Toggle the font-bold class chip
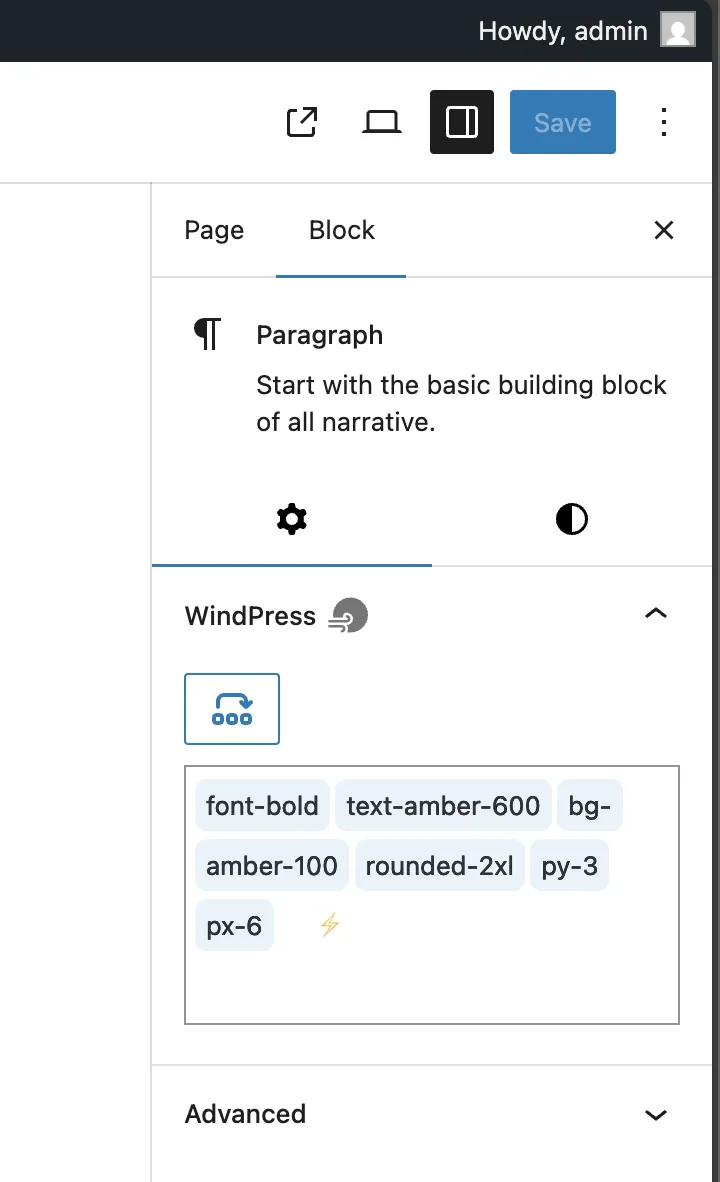The height and width of the screenshot is (1182, 720). coord(262,805)
